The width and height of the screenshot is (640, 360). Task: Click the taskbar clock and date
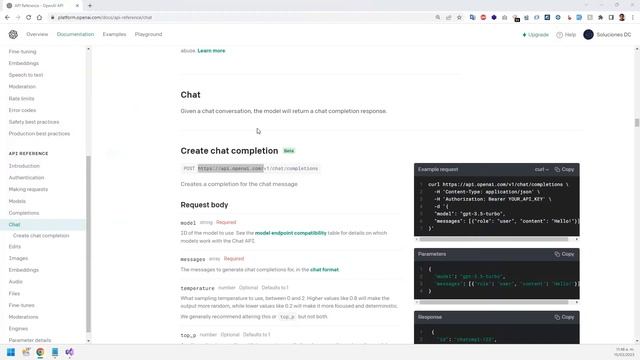[625, 352]
